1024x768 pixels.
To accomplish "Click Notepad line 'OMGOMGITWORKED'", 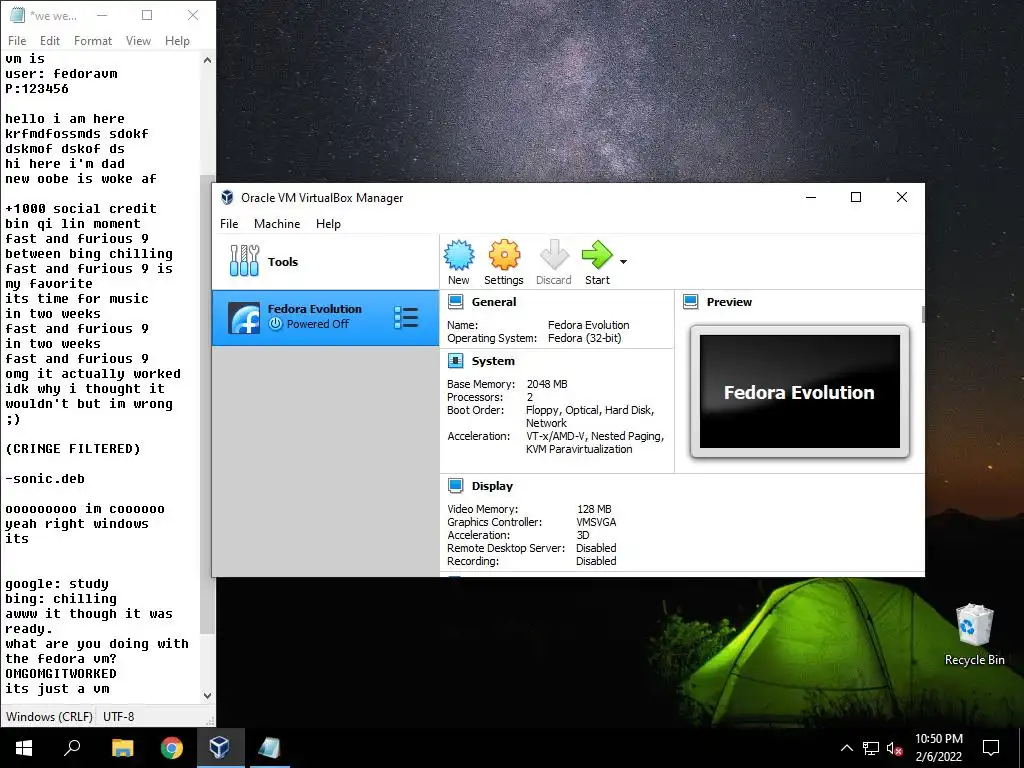I will pyautogui.click(x=61, y=673).
